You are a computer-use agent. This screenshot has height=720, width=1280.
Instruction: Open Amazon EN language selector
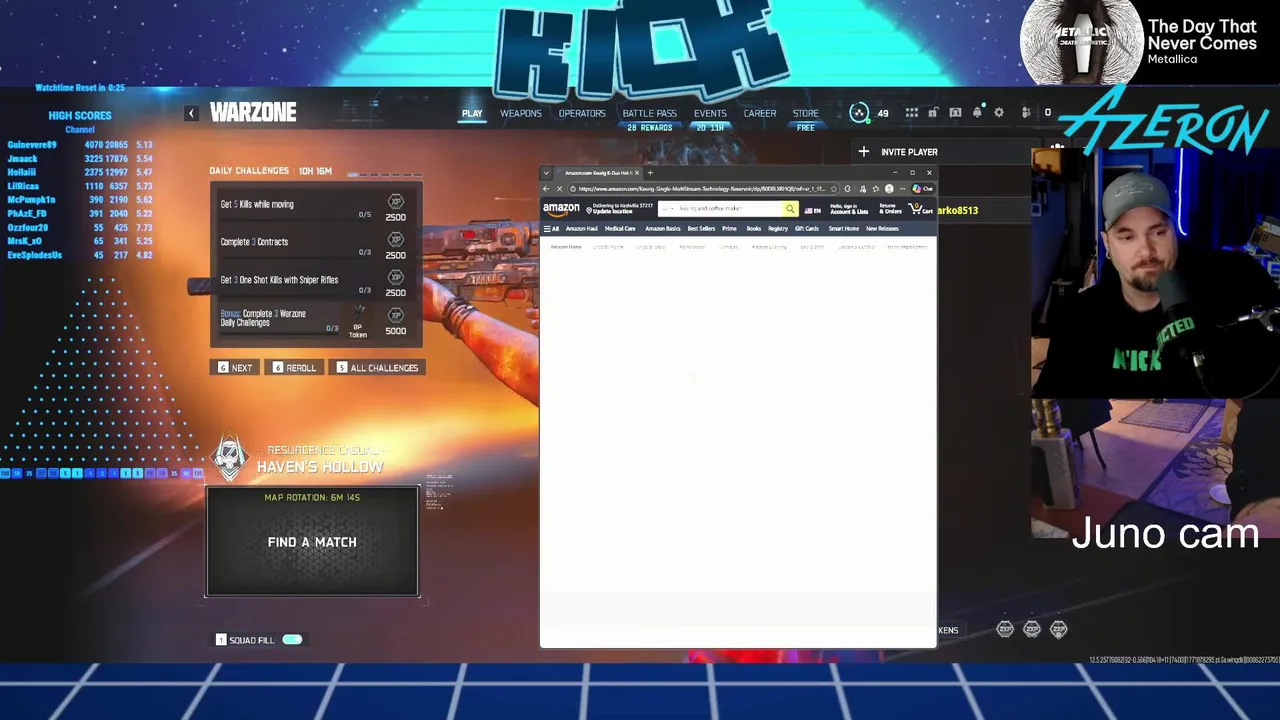pos(813,210)
